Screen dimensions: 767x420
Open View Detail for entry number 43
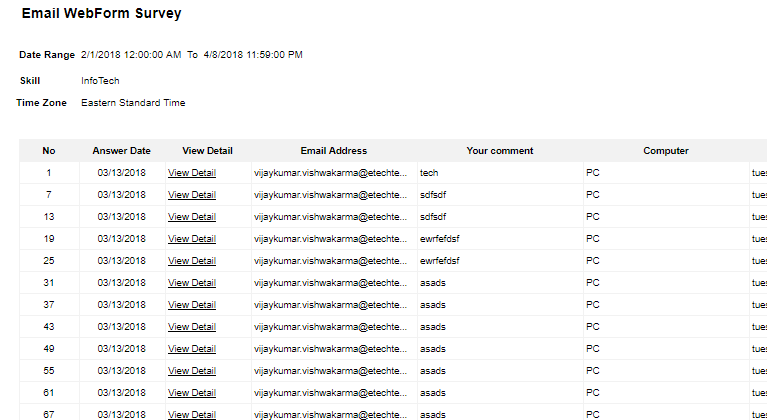click(191, 327)
